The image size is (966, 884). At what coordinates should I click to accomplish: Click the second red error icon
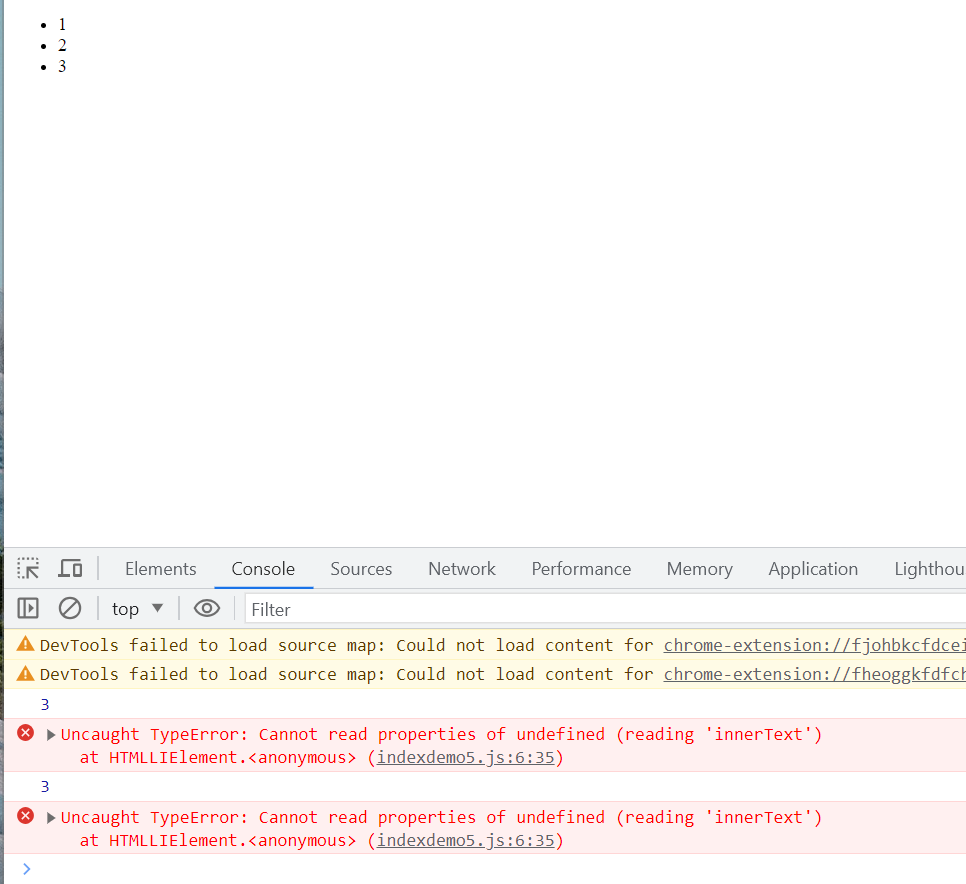pos(26,816)
